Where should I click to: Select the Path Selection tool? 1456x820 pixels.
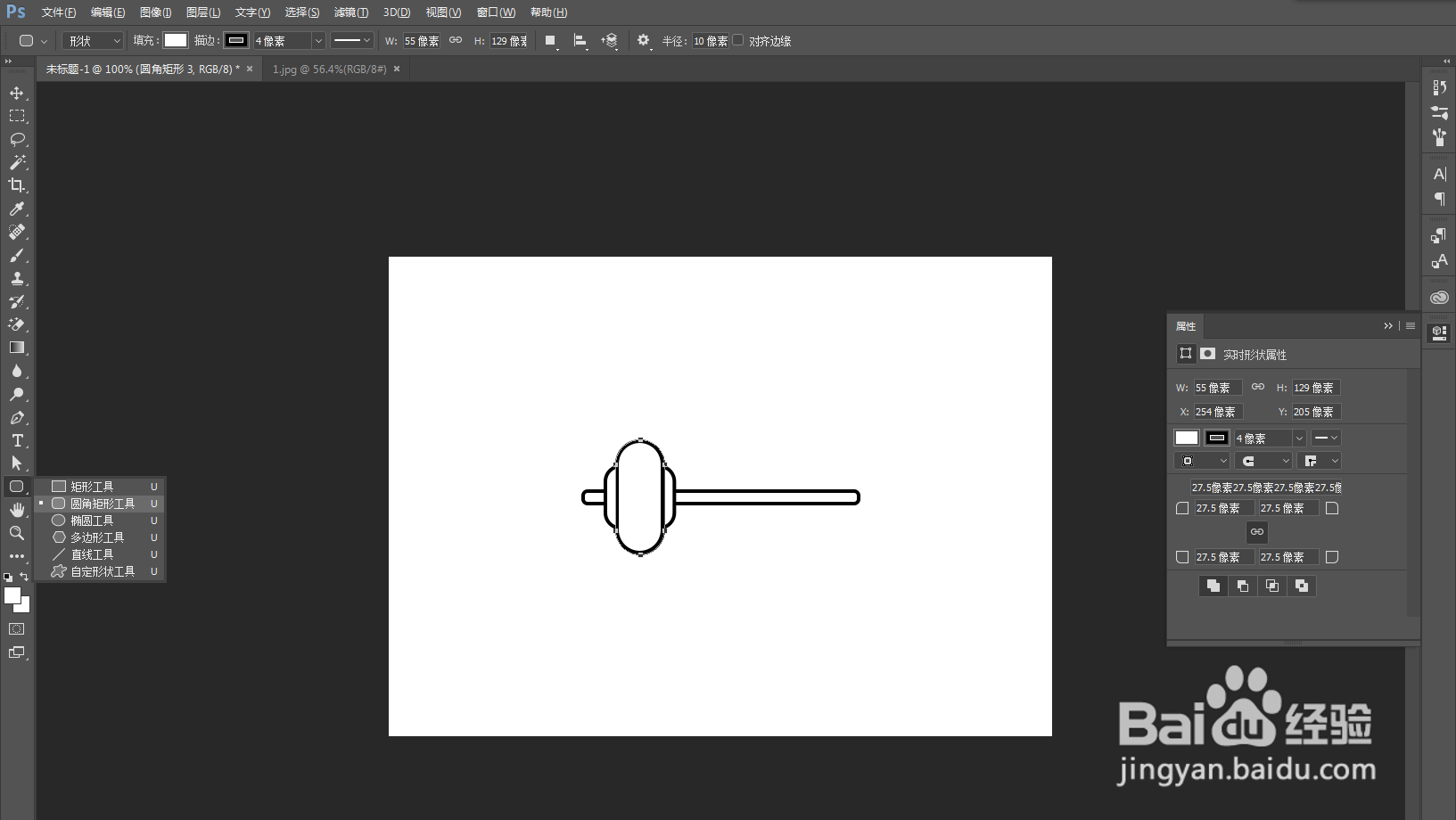tap(17, 463)
